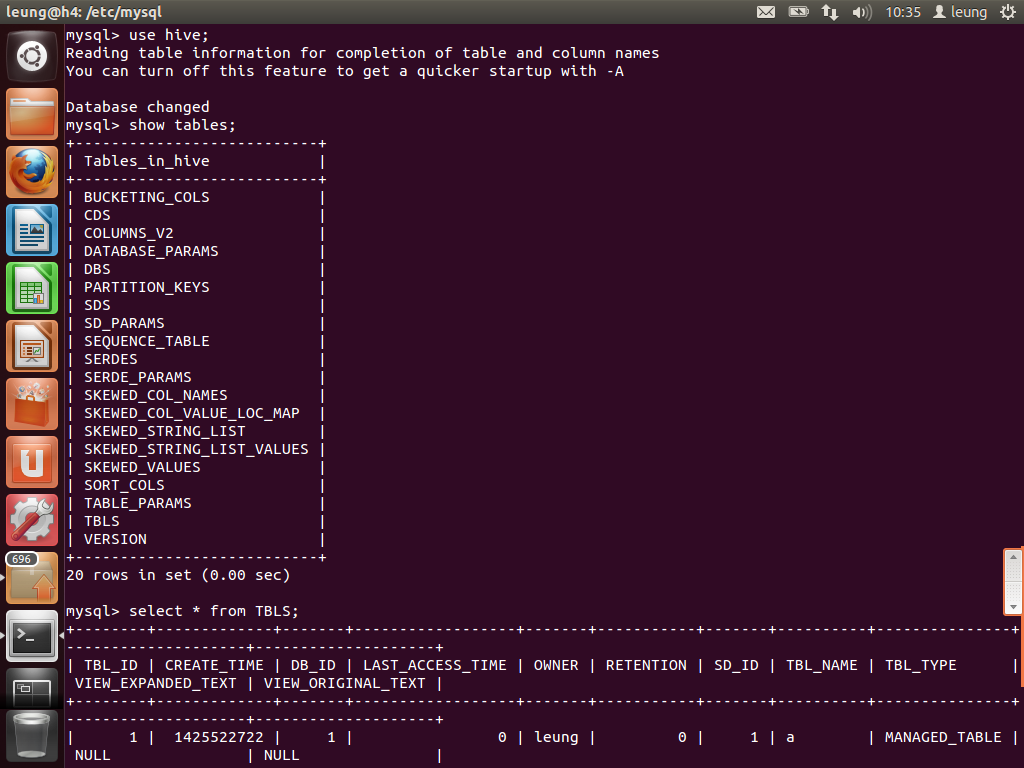
Task: Click the TBL_TYPE column header
Action: [921, 665]
